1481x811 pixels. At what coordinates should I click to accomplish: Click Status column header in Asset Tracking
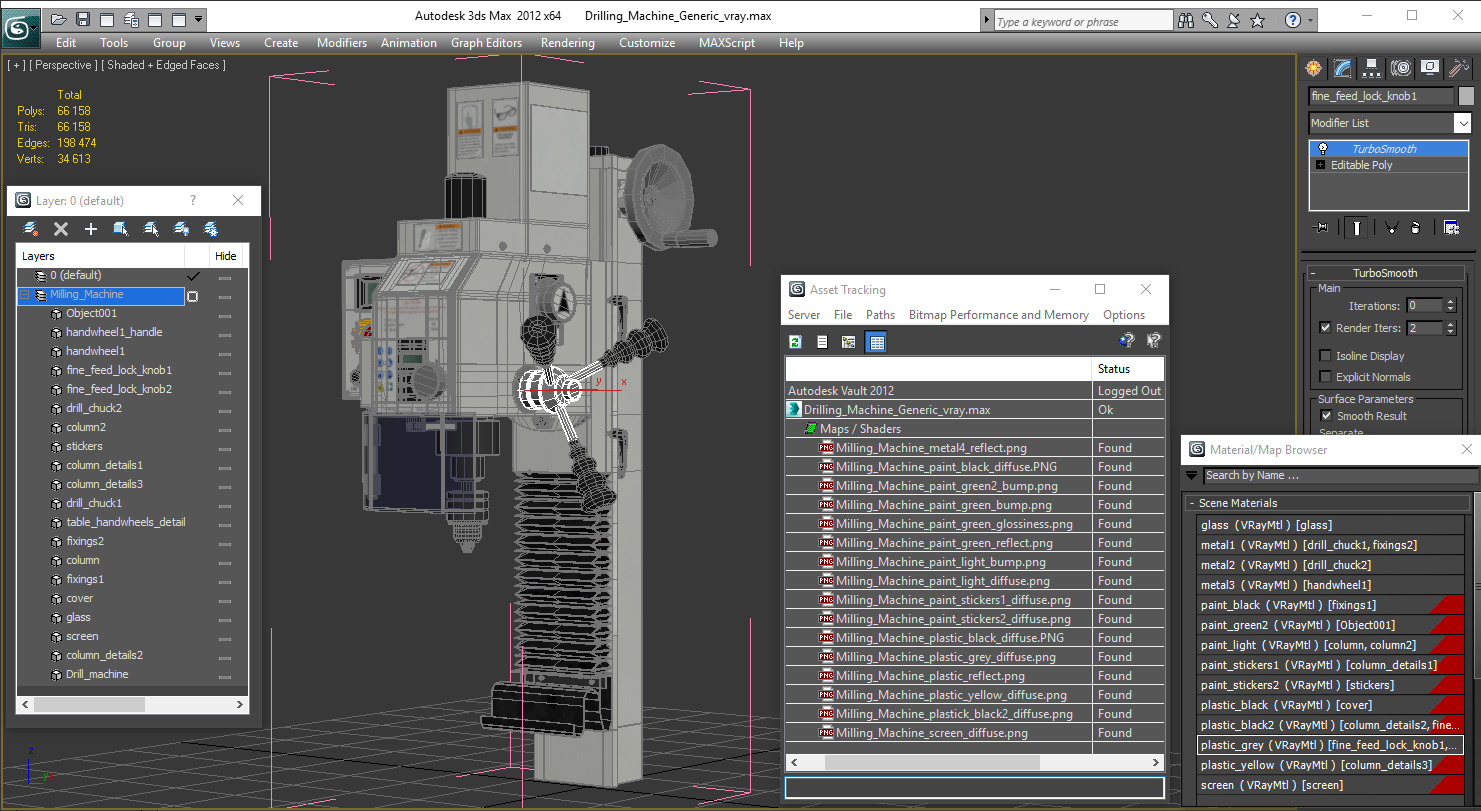(1128, 369)
